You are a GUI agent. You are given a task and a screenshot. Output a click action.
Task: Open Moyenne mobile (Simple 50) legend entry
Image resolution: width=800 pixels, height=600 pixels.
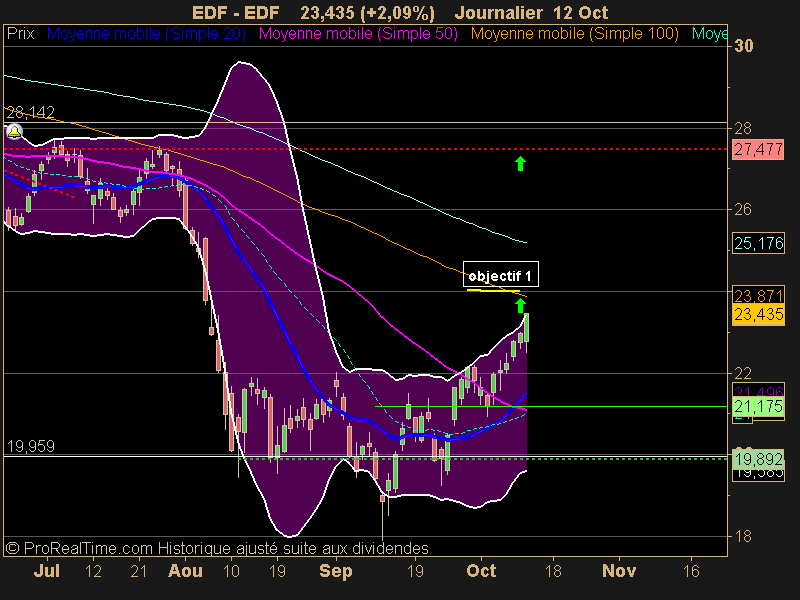tap(358, 34)
